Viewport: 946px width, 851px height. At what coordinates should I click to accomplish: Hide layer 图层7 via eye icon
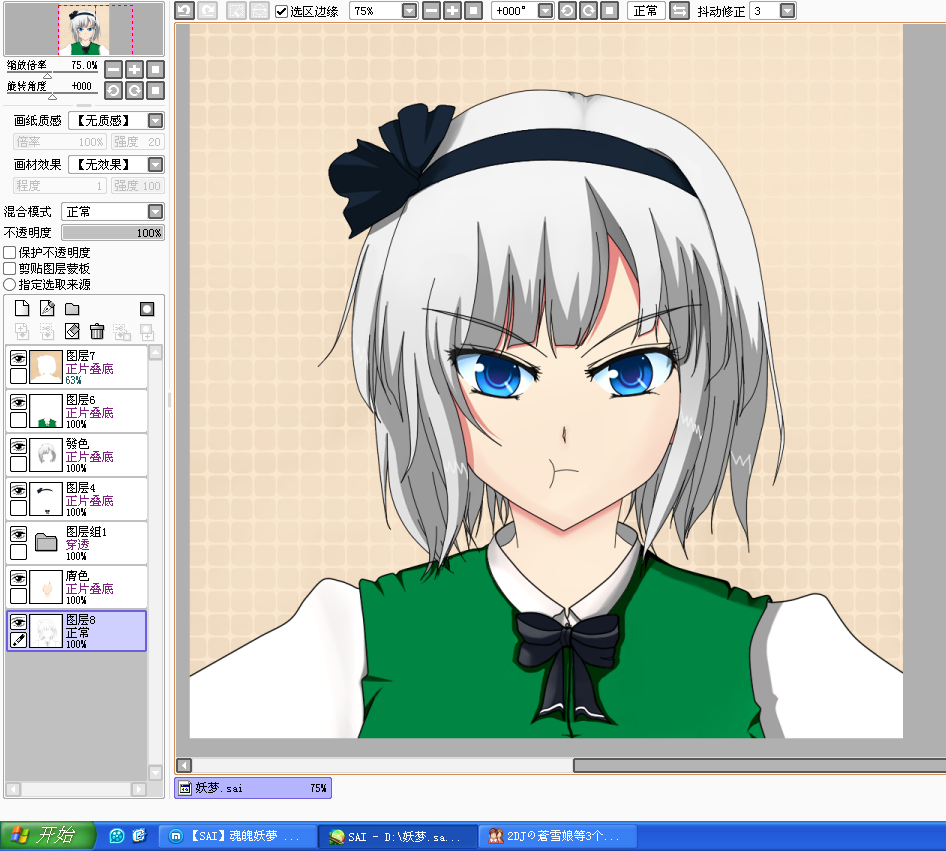[18, 358]
